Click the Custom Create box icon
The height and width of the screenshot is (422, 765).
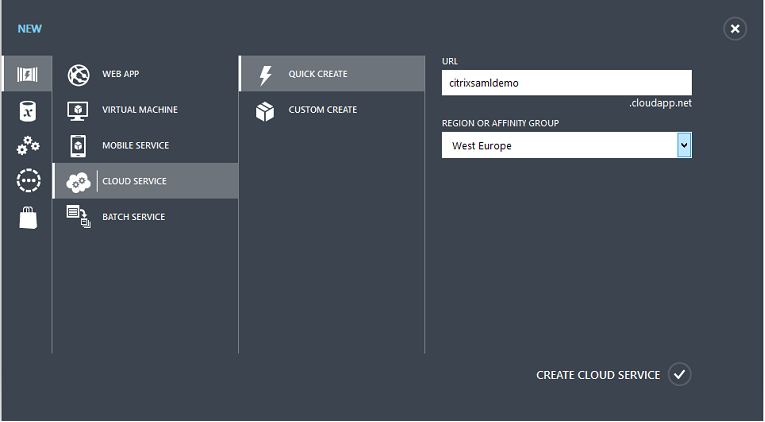265,111
